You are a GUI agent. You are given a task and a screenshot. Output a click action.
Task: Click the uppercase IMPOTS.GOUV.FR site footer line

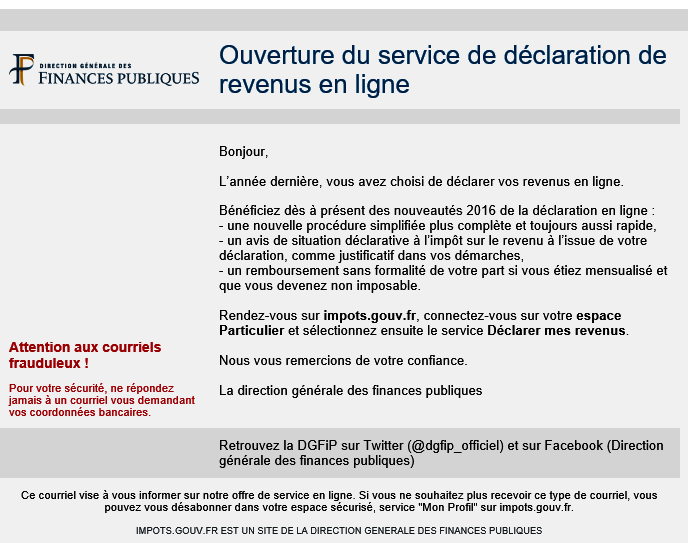[338, 530]
